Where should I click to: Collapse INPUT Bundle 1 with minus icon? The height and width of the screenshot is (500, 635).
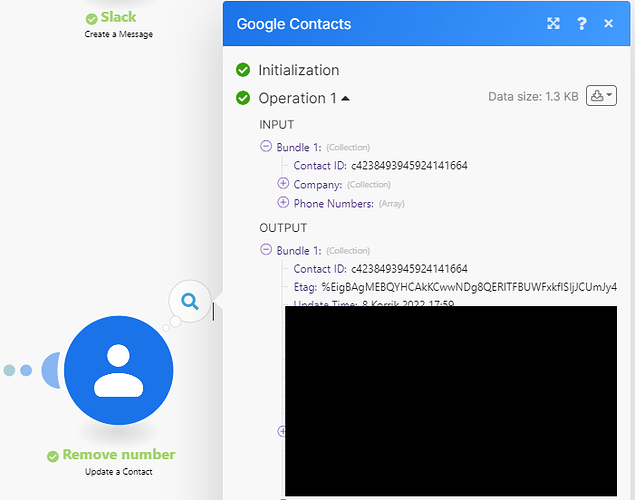pos(266,146)
